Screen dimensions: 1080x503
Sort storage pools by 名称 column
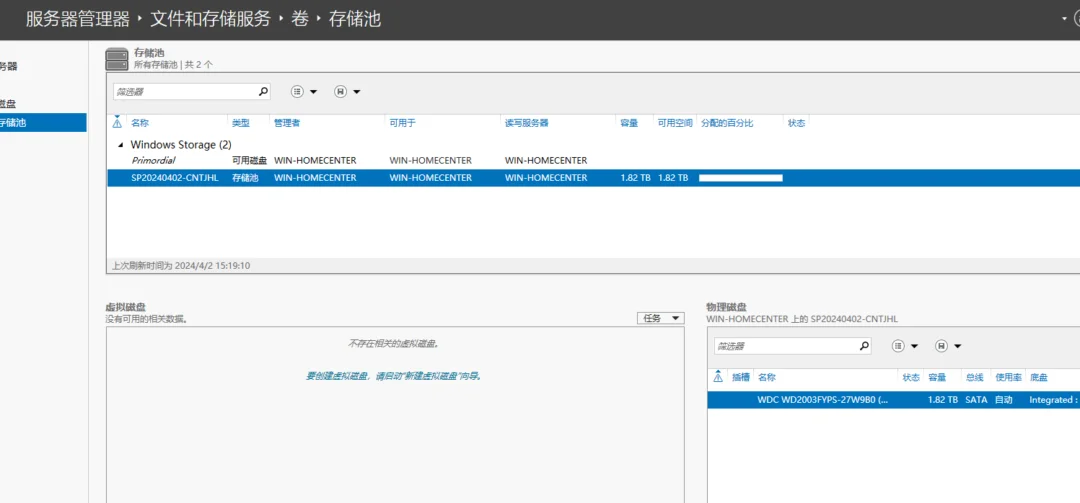[x=140, y=123]
